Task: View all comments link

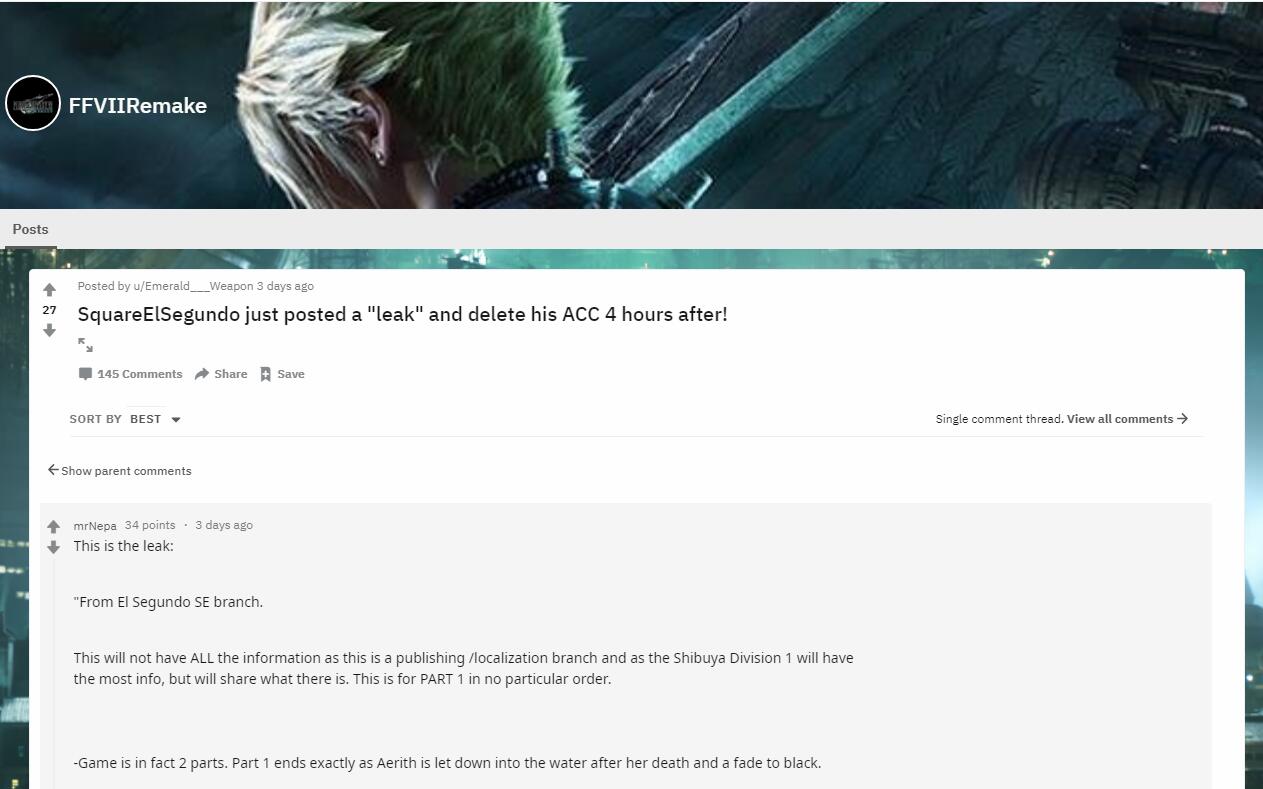Action: click(x=1127, y=419)
